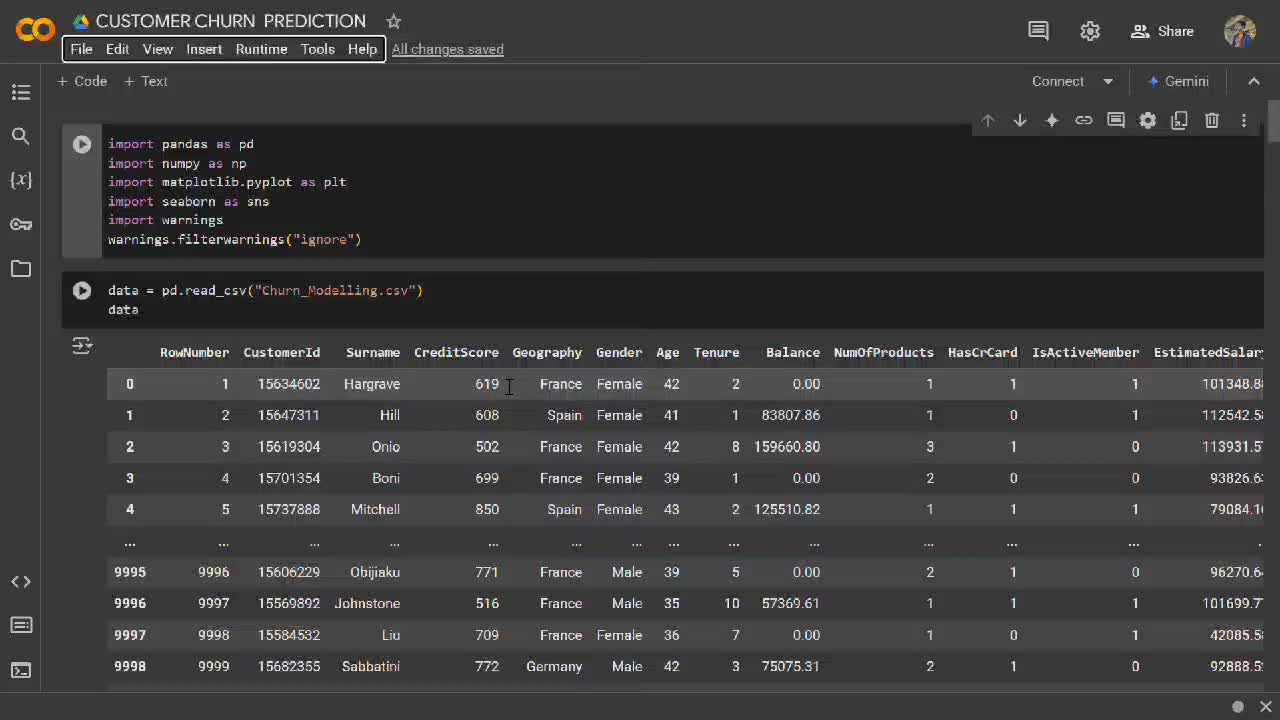Open the code snippets icon
1280x720 pixels.
click(21, 581)
